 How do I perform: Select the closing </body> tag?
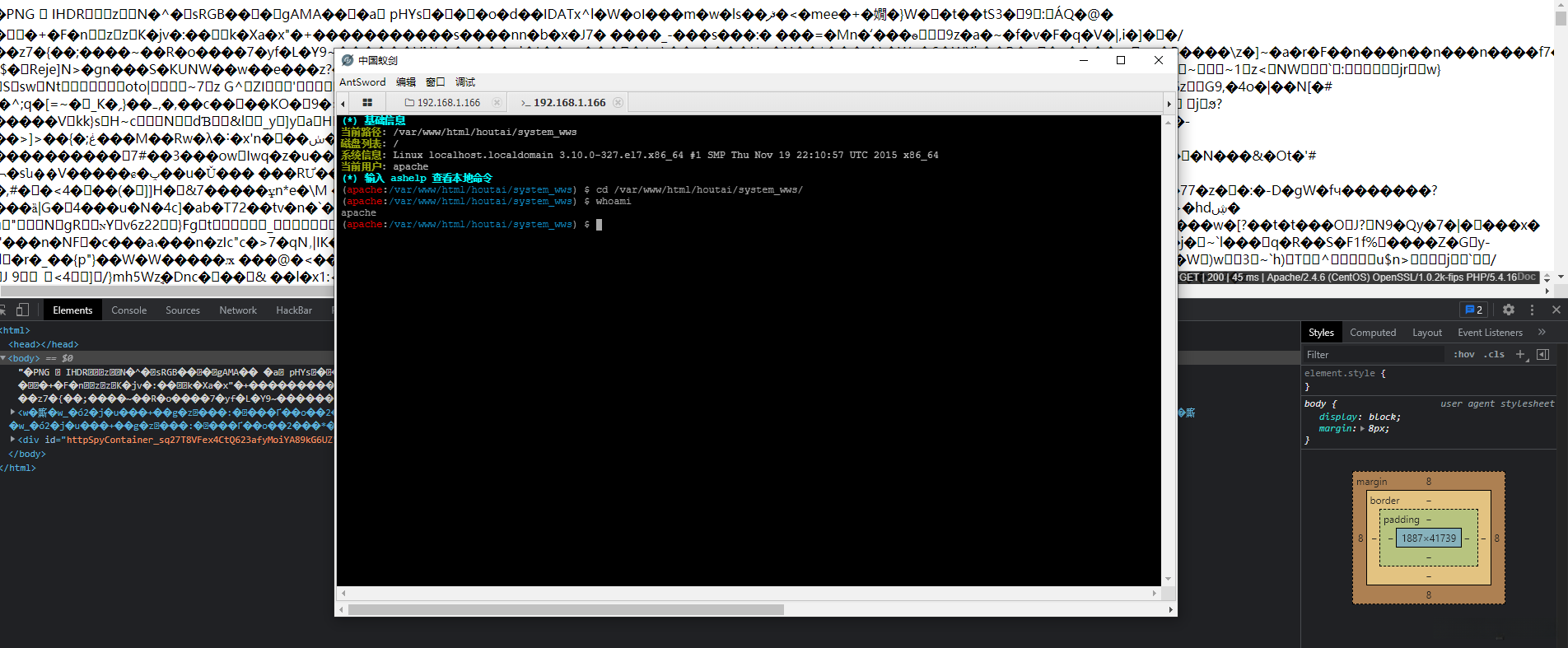click(27, 454)
